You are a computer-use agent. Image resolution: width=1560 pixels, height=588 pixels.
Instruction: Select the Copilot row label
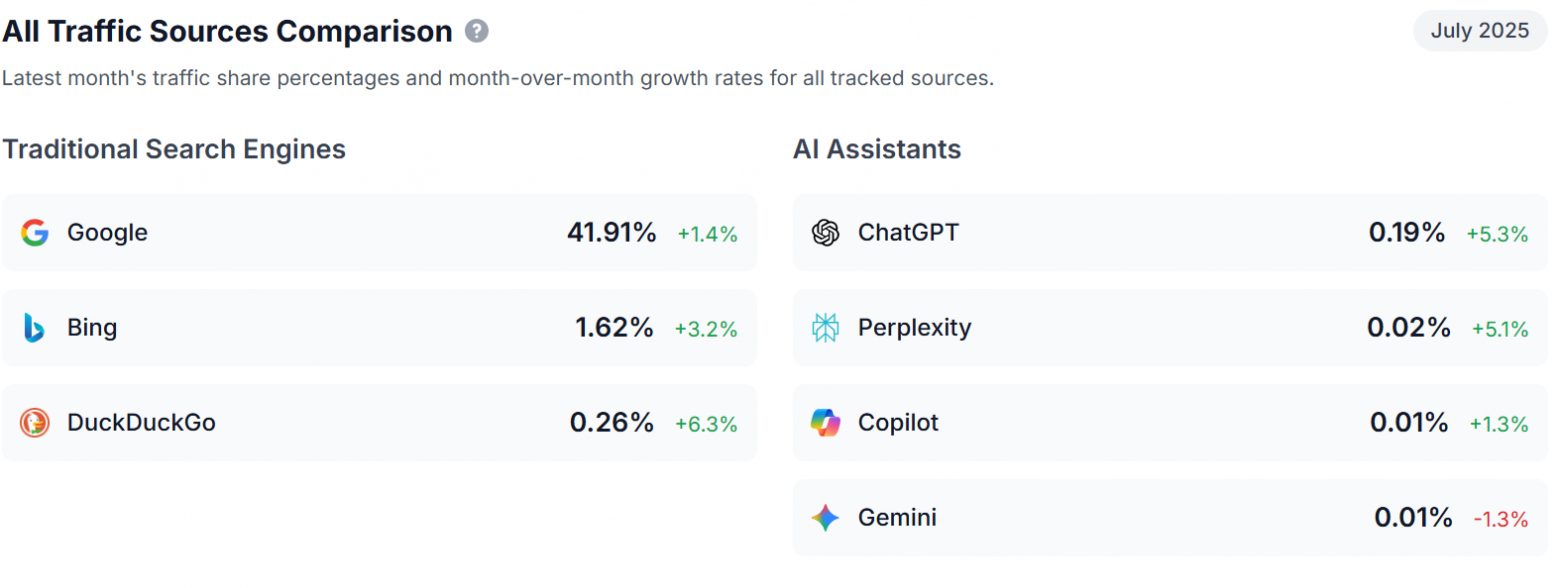[898, 423]
